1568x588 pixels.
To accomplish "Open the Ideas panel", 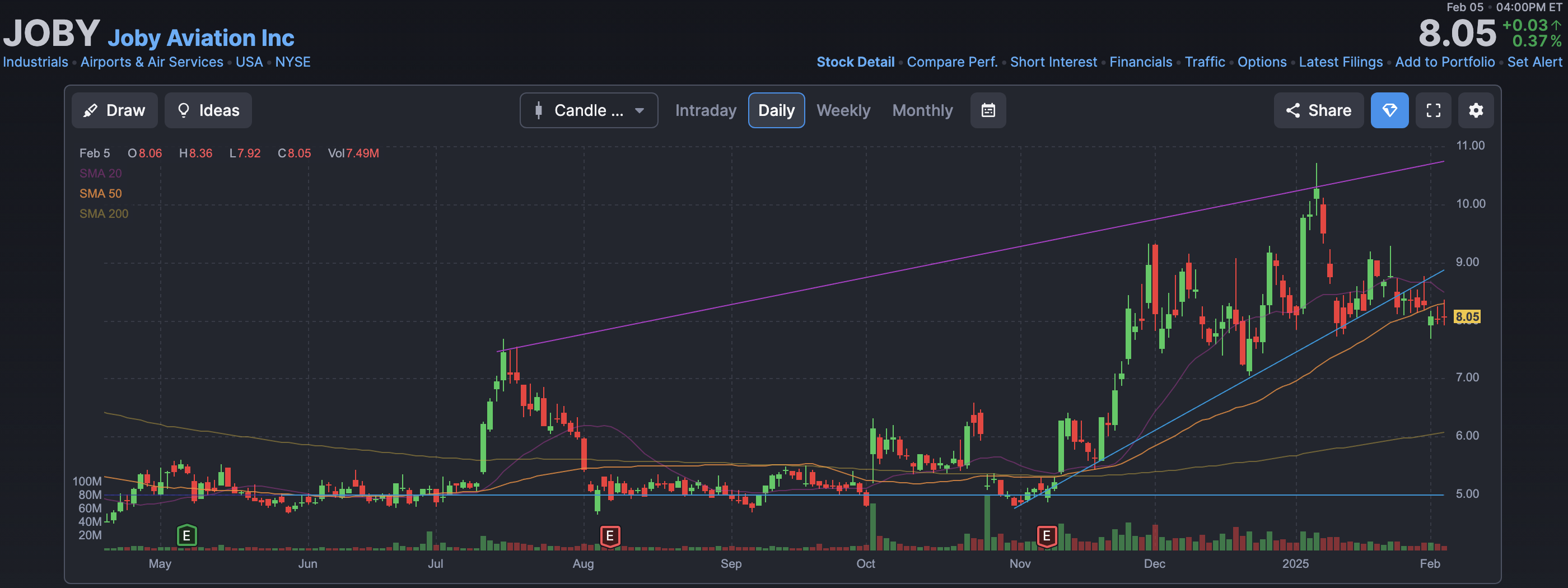I will coord(208,110).
